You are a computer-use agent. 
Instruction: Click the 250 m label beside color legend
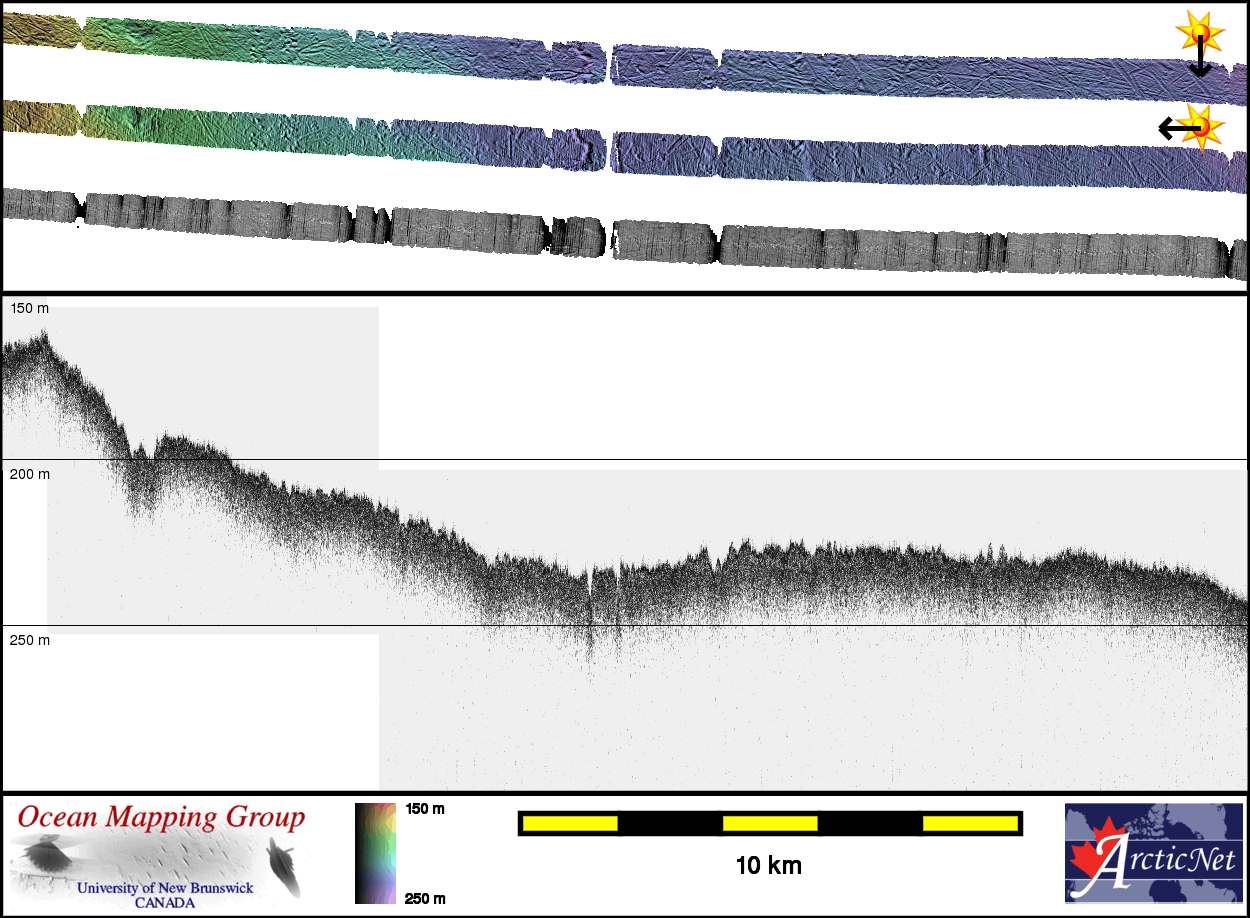(425, 898)
